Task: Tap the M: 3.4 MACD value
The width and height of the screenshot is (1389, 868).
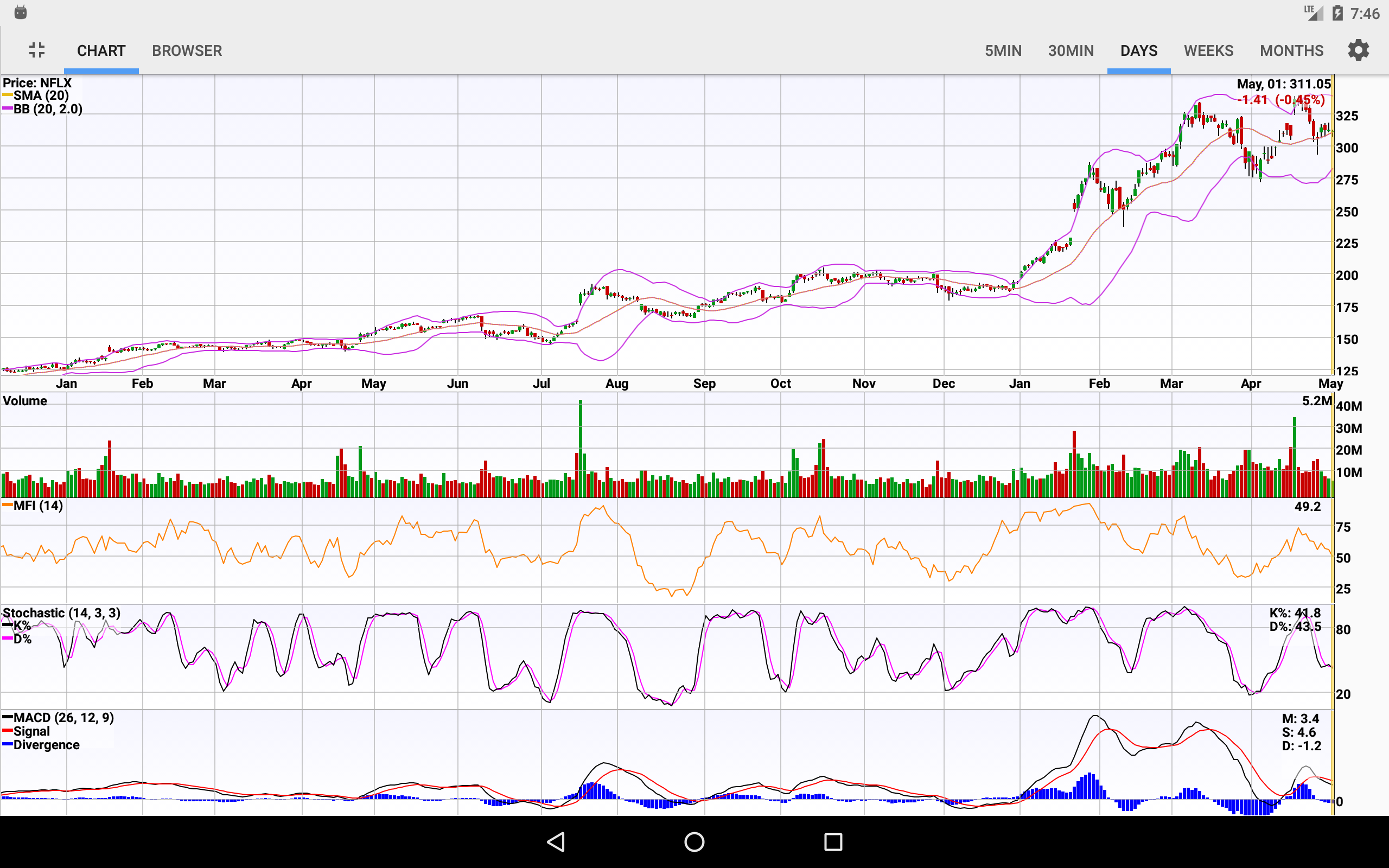Action: point(1301,719)
